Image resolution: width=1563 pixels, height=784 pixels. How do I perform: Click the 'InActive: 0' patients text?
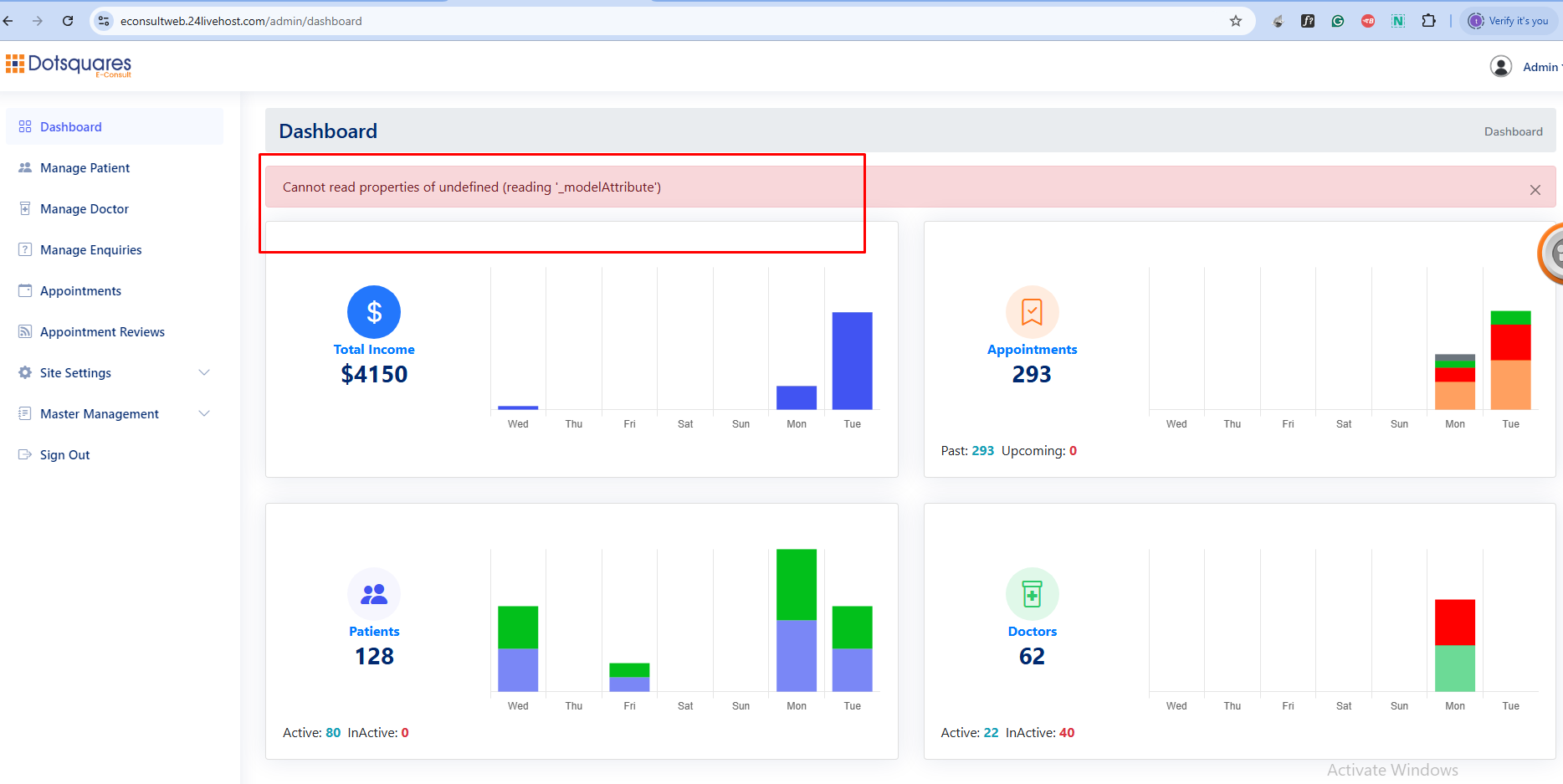coord(378,733)
